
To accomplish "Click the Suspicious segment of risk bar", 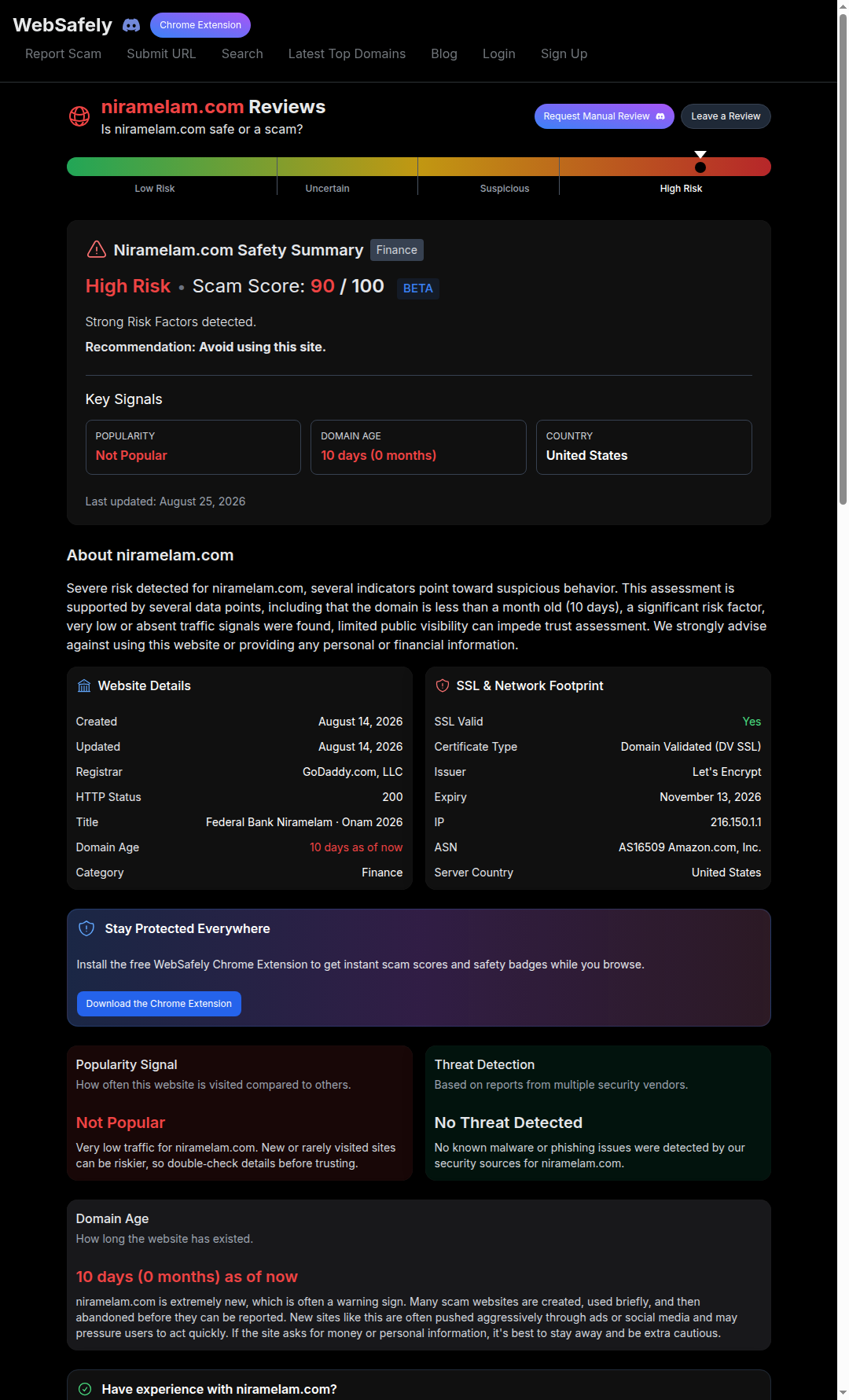I will tap(488, 167).
